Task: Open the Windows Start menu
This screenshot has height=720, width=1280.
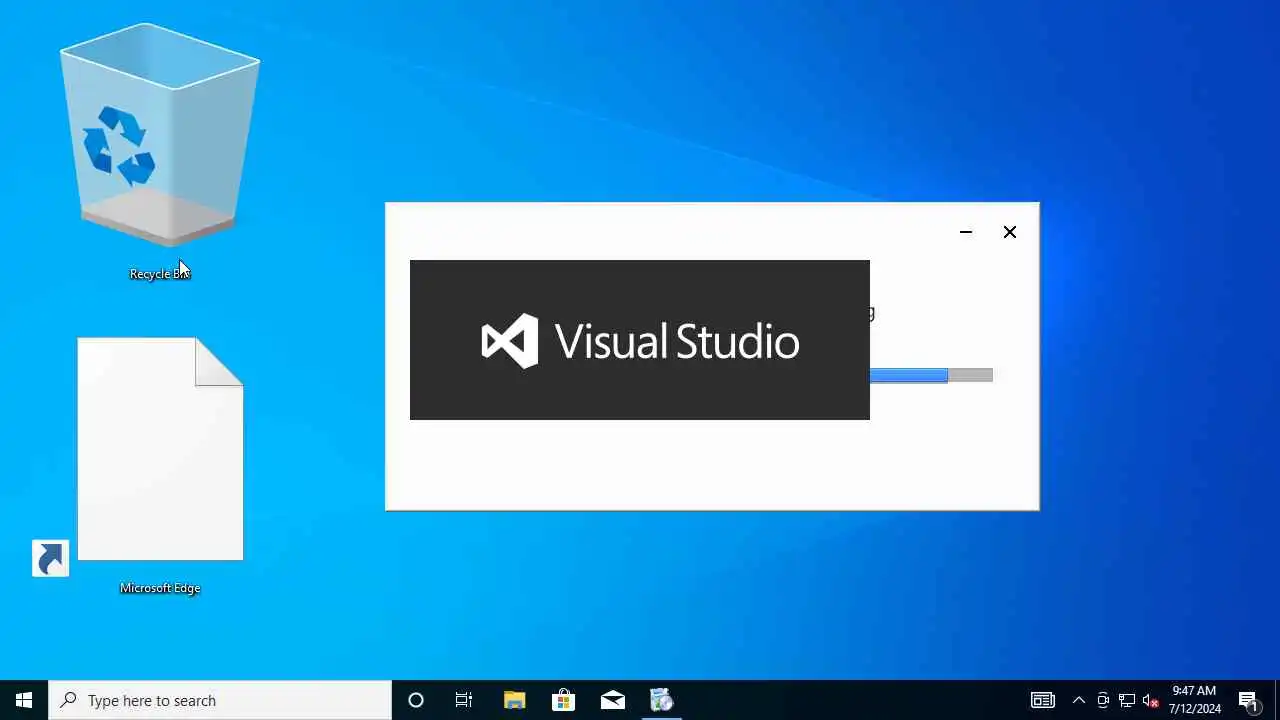Action: pyautogui.click(x=24, y=700)
